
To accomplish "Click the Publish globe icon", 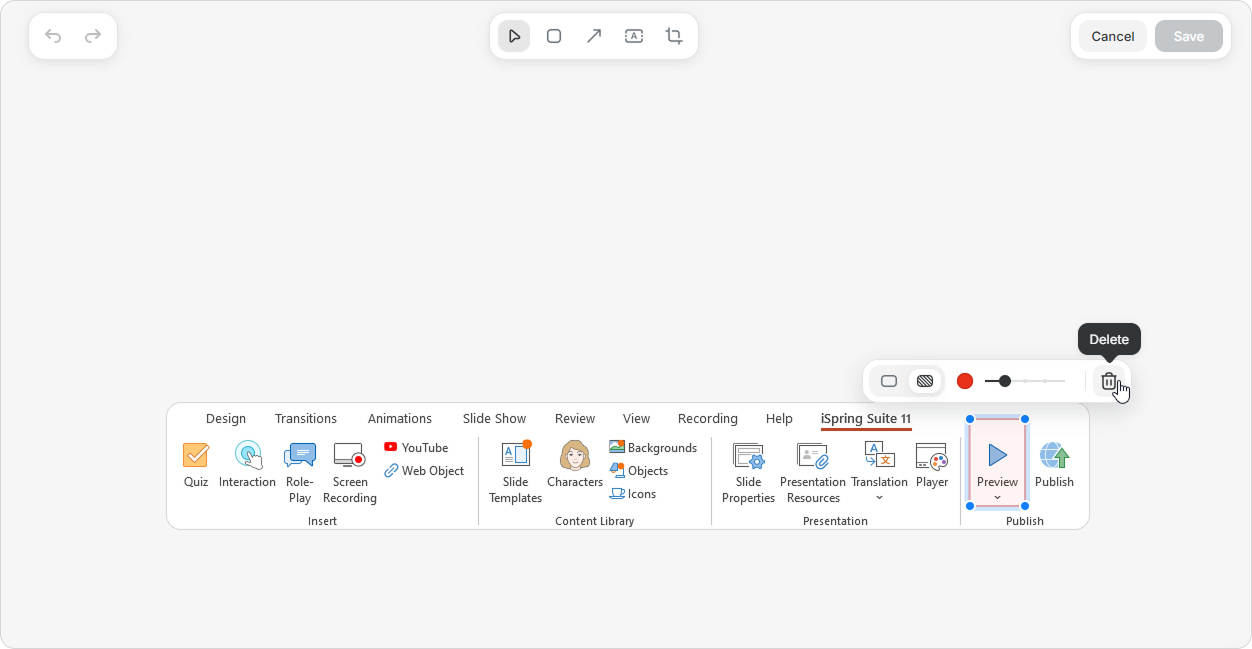I will pyautogui.click(x=1054, y=457).
